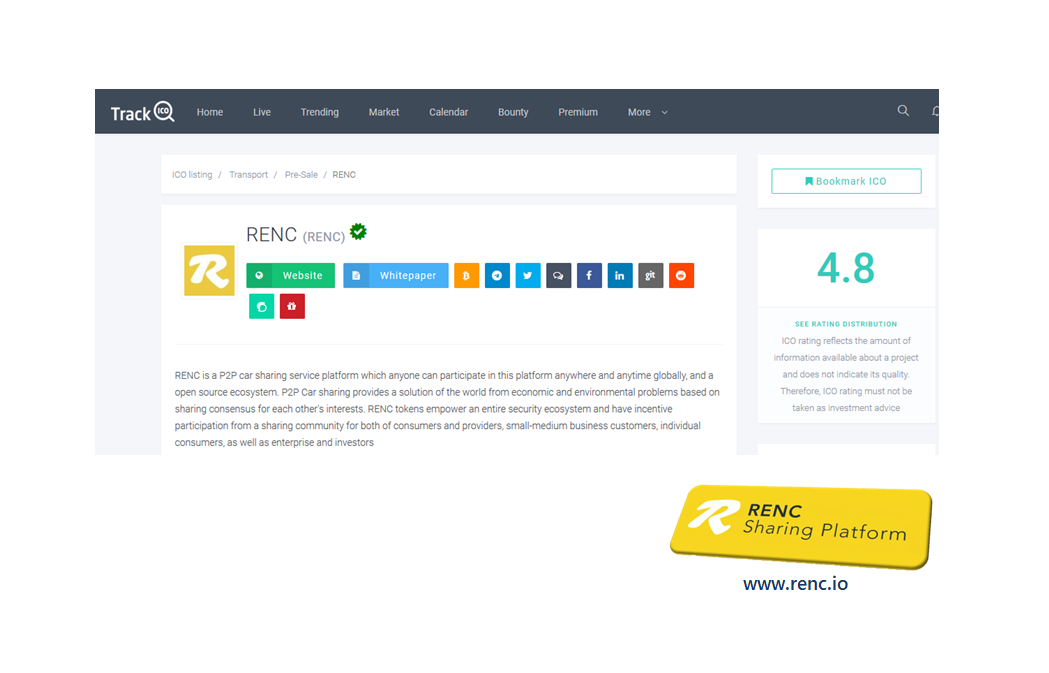Open the Calendar nav item
The image size is (1049, 673).
point(449,112)
